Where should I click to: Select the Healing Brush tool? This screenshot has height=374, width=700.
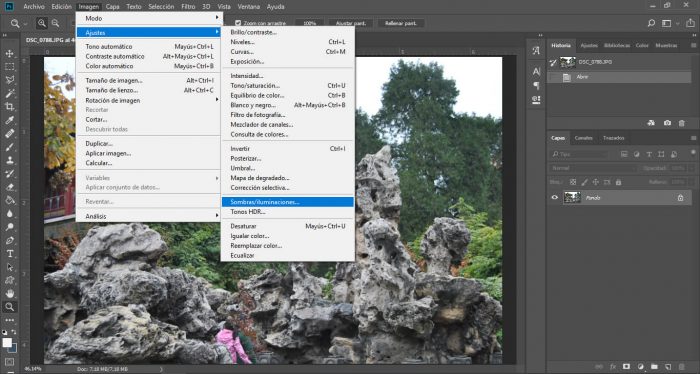tap(9, 133)
